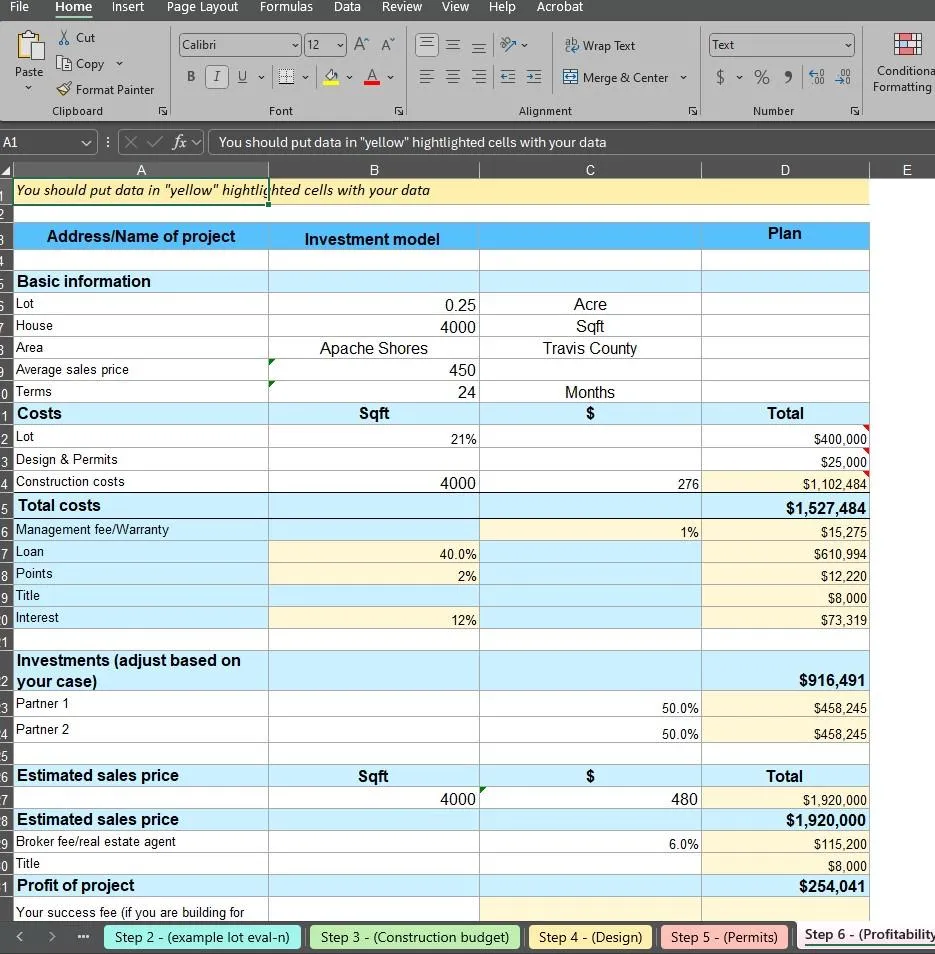The height and width of the screenshot is (954, 935).
Task: Open Font settings dialog launcher
Action: tap(398, 111)
